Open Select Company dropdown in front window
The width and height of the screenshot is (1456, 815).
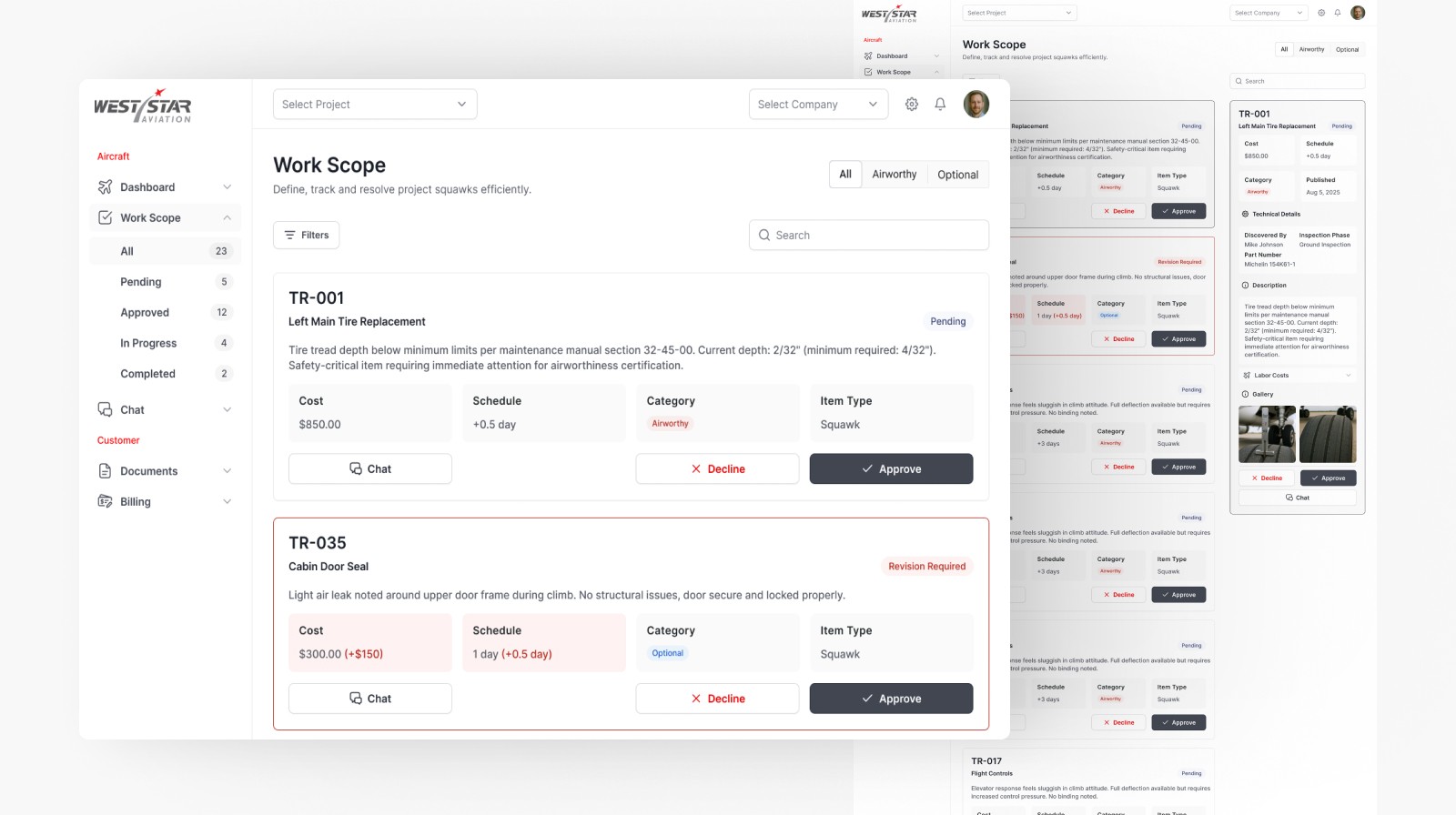[x=819, y=105]
